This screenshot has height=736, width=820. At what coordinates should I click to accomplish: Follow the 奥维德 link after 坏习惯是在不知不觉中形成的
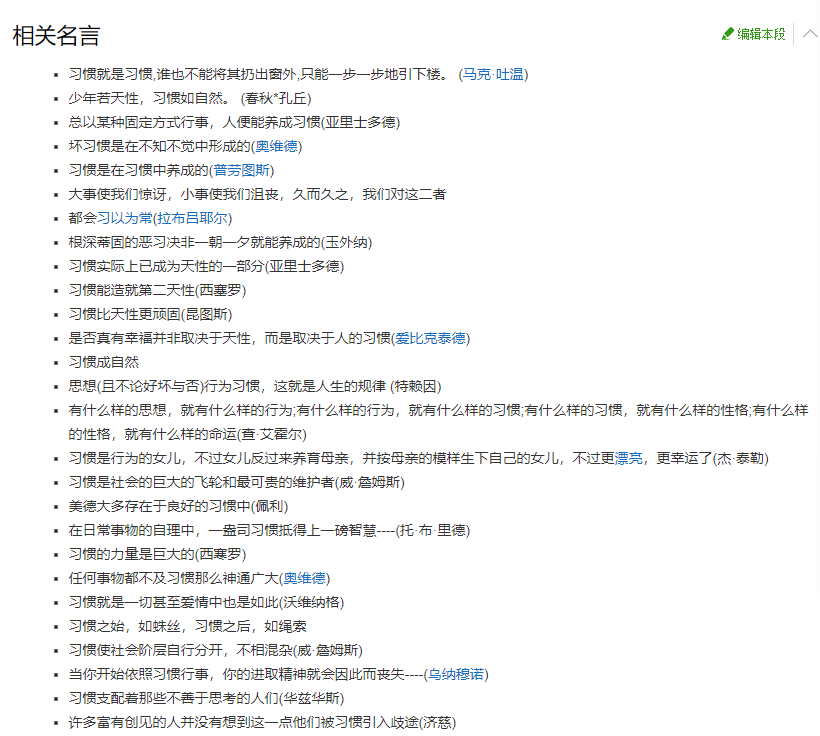(x=276, y=146)
